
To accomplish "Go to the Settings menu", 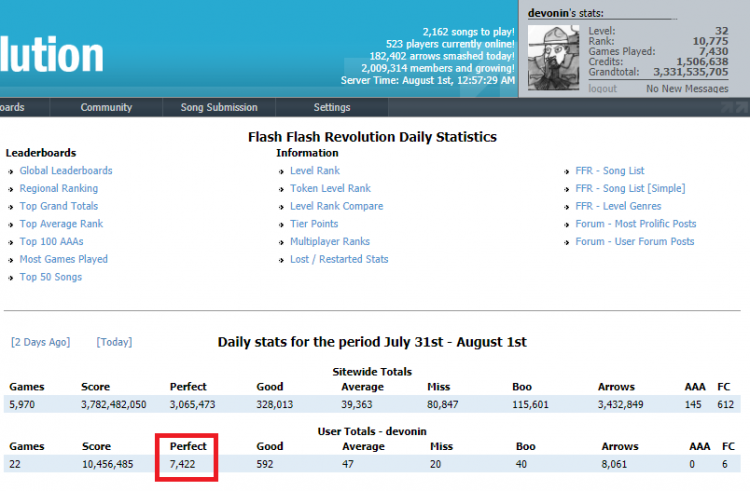I will click(332, 108).
